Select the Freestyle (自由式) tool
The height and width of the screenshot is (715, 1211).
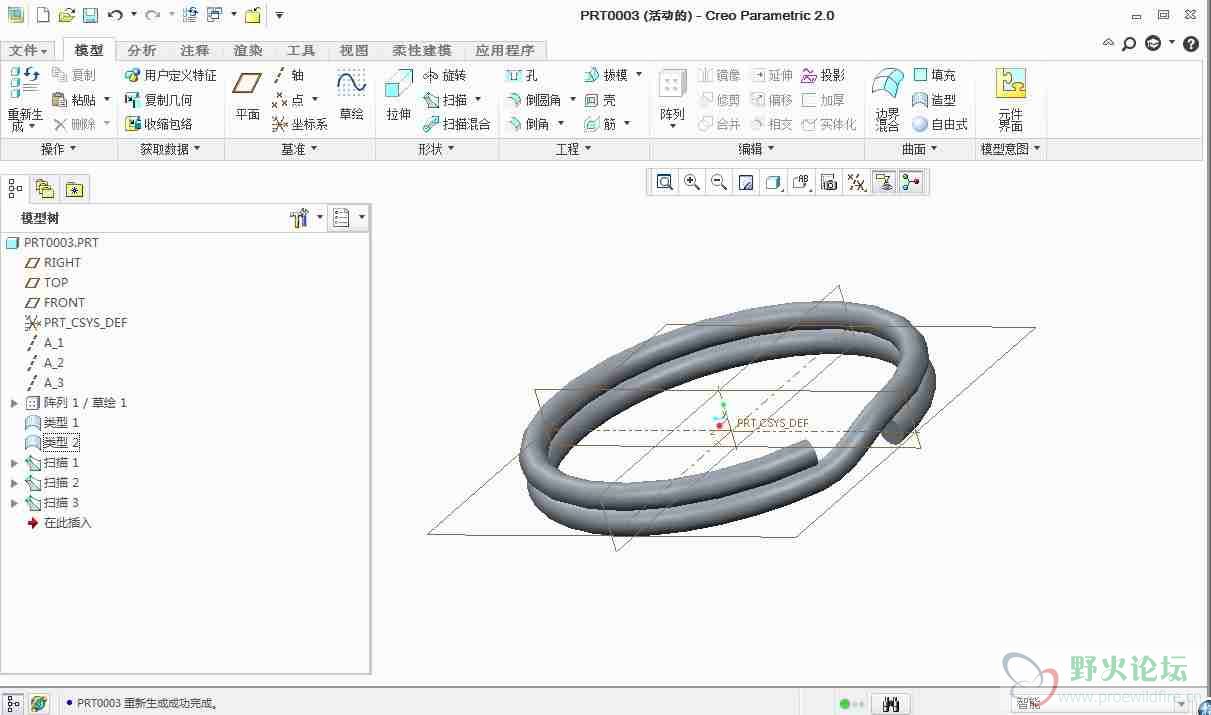coord(940,124)
